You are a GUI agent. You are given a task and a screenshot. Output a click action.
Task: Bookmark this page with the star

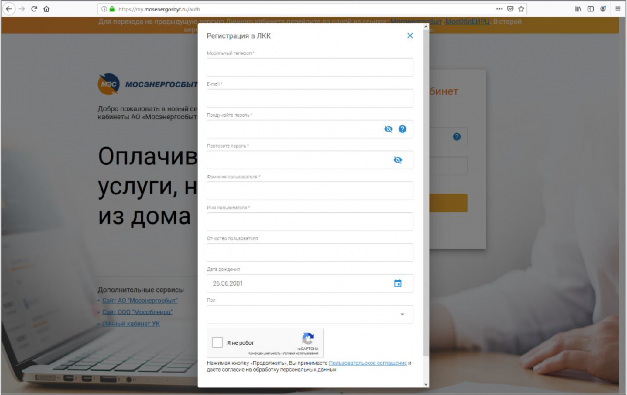pos(521,9)
